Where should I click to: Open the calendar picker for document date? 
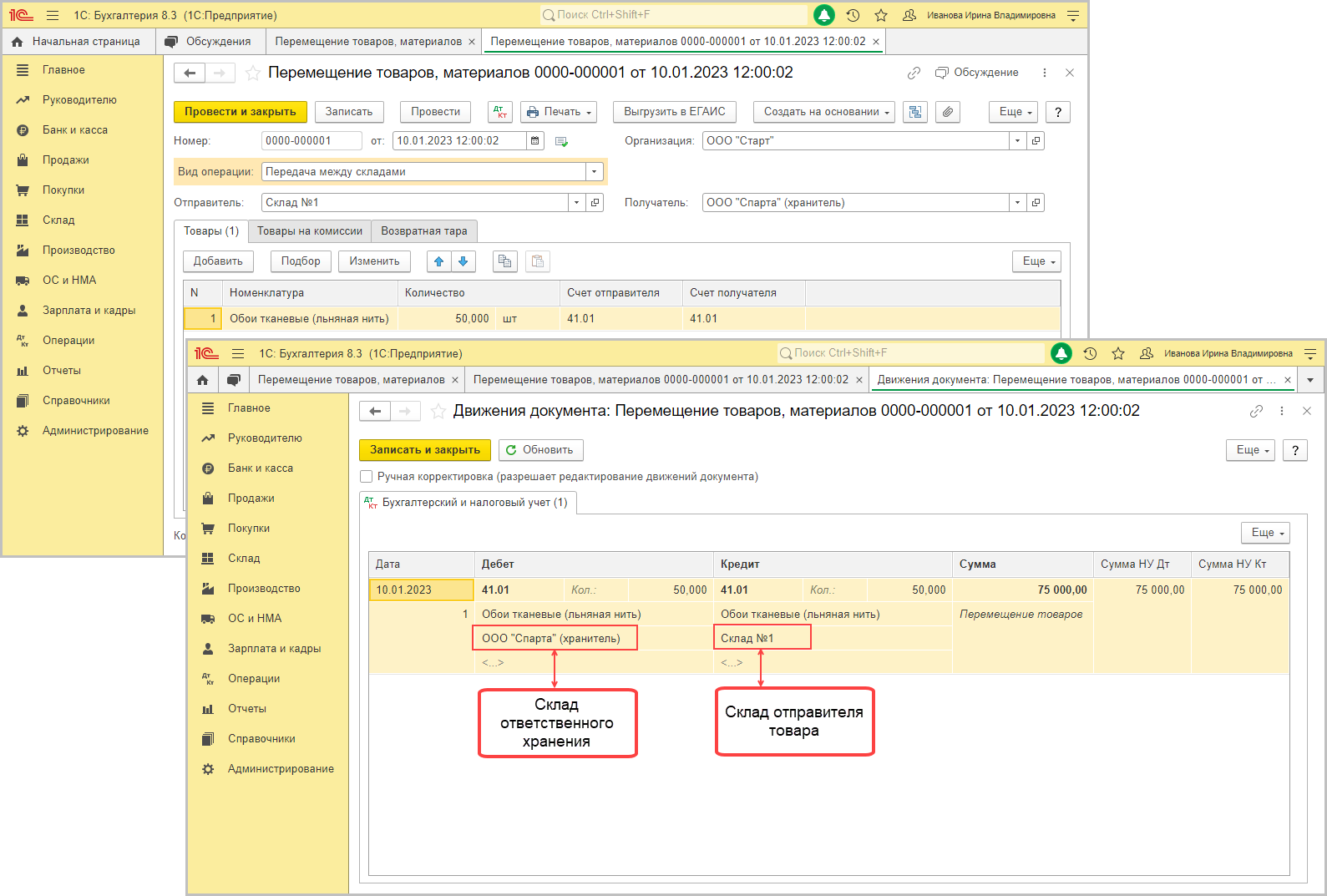(535, 141)
